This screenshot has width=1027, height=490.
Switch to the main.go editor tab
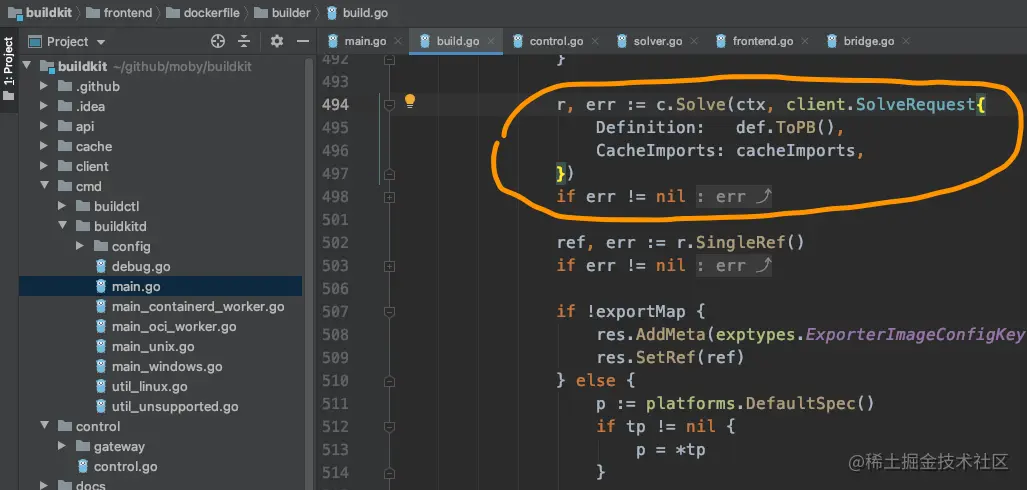point(357,41)
